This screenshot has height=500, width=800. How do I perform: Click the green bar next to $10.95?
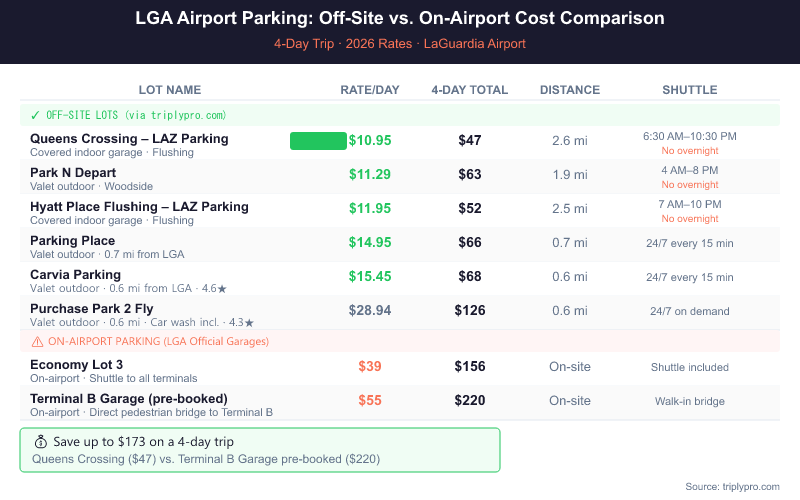pos(318,140)
